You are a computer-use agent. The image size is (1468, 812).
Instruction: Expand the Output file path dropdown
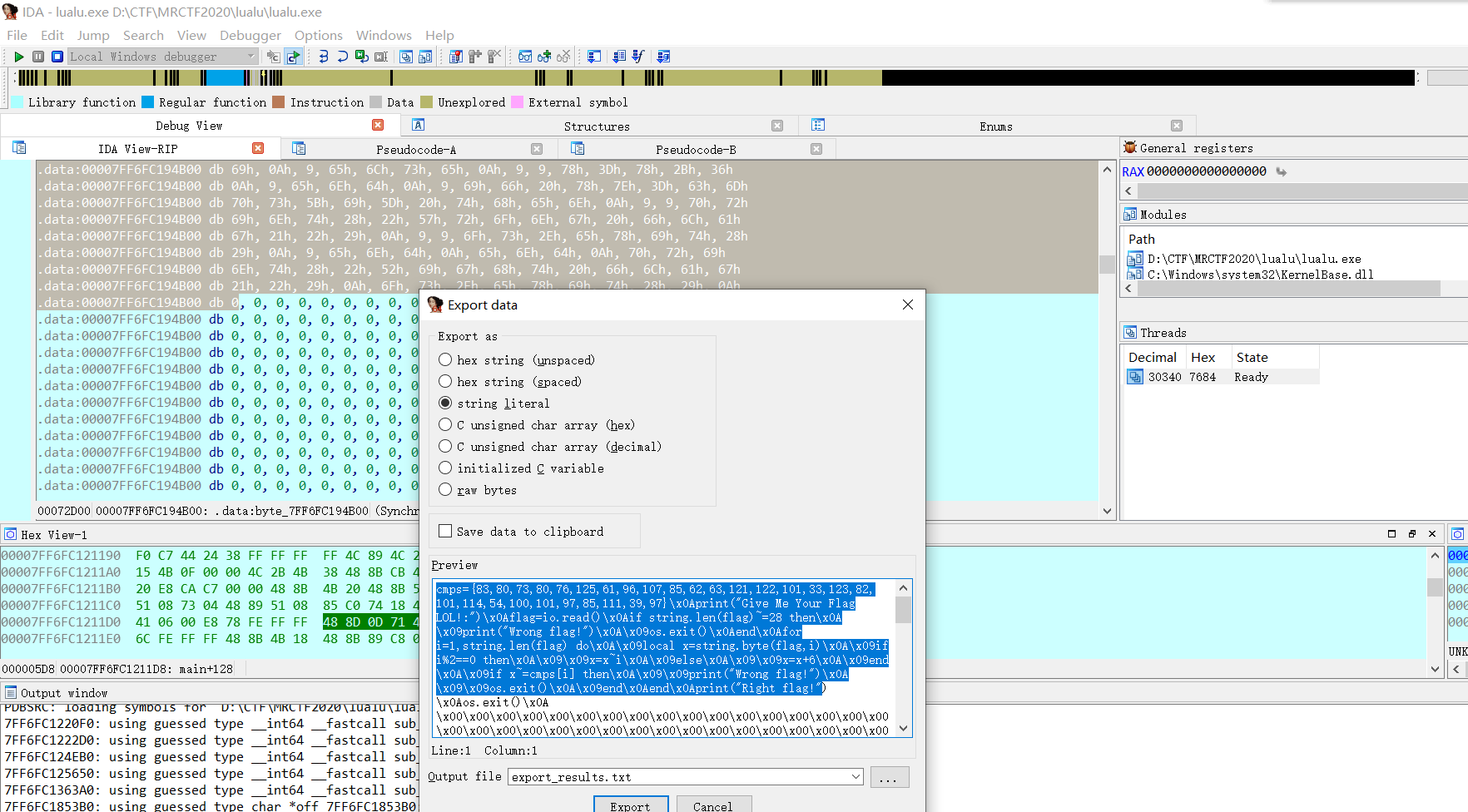pyautogui.click(x=856, y=777)
